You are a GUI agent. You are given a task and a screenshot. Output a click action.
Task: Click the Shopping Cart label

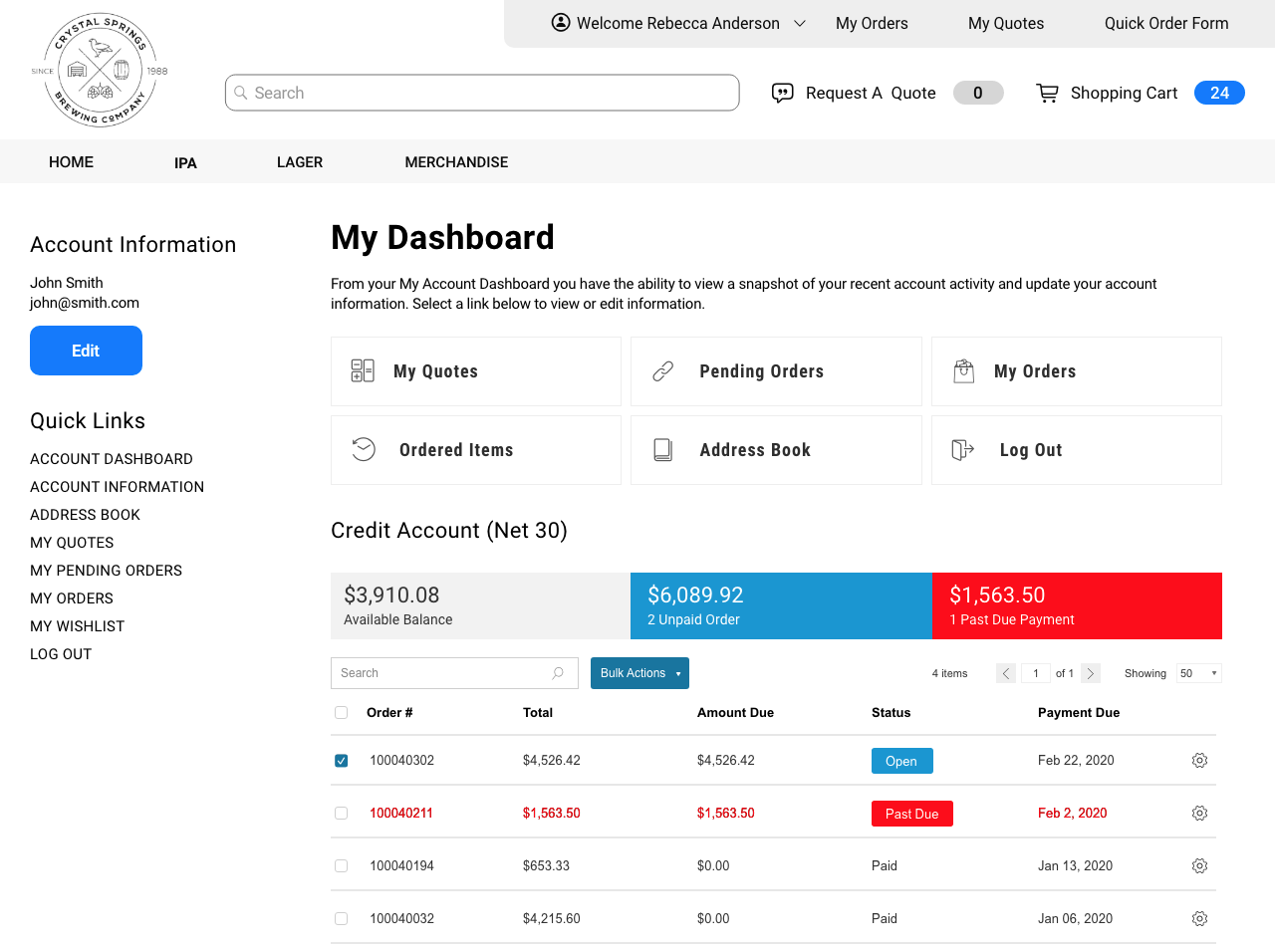point(1124,93)
